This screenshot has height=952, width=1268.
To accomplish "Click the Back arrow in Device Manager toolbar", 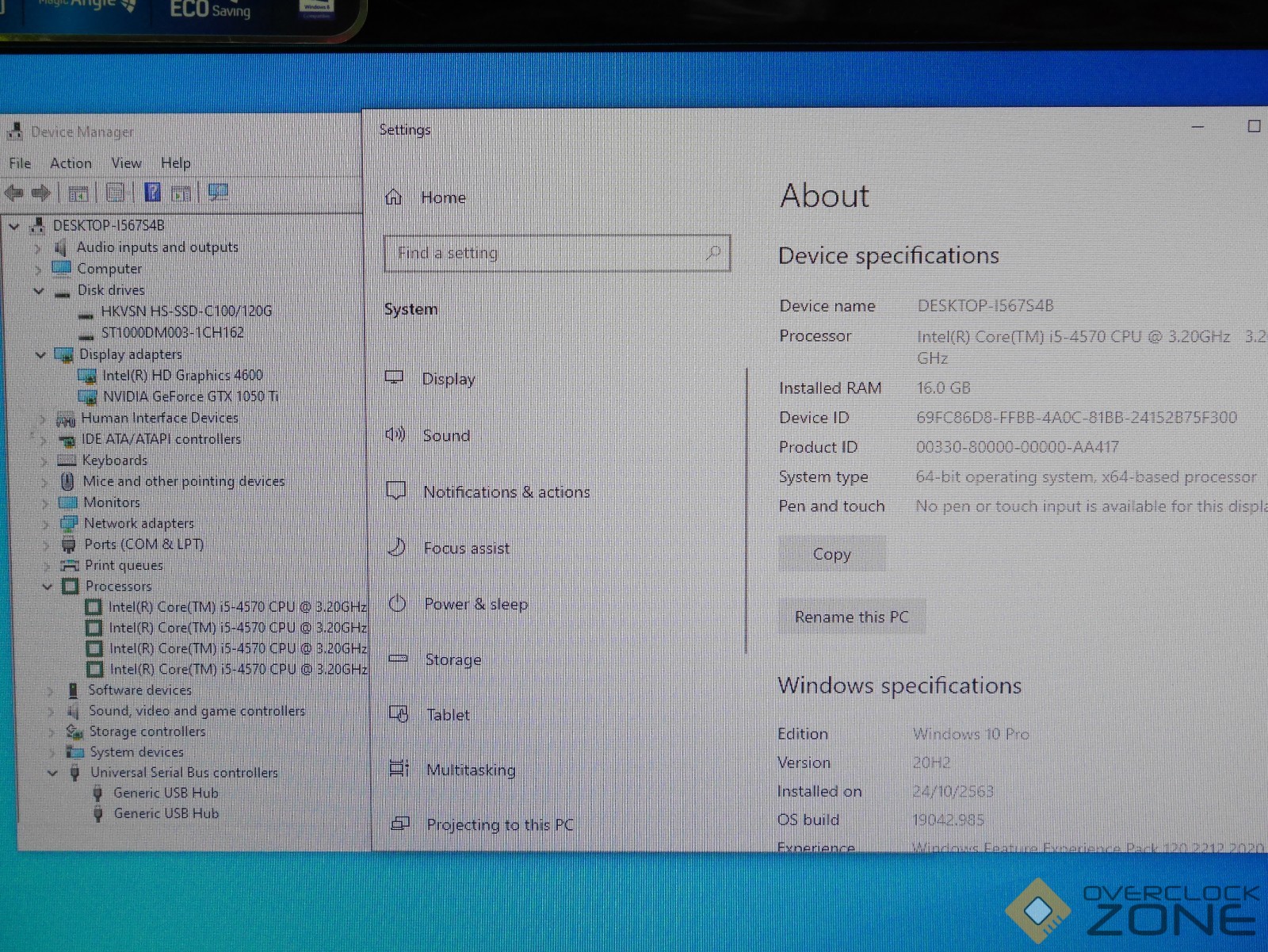I will coord(14,193).
